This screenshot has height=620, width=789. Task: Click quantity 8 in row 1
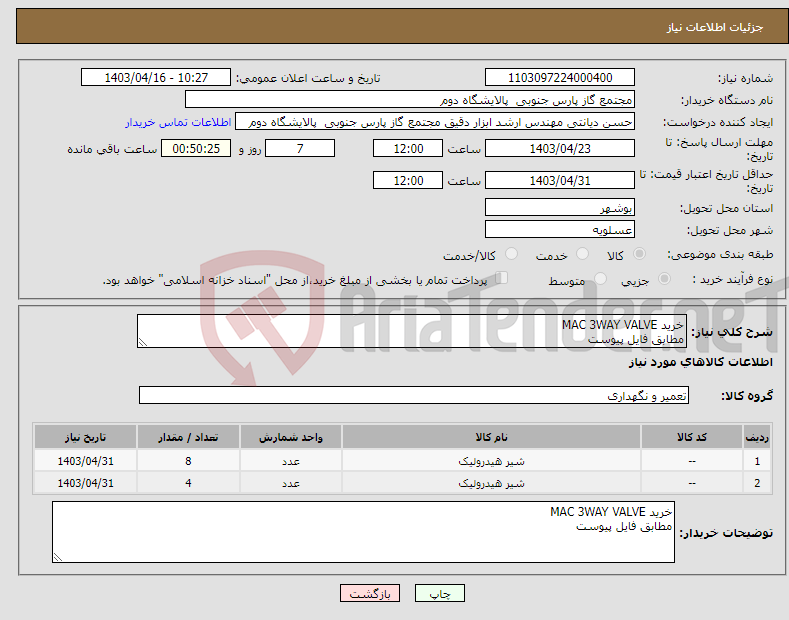188,461
